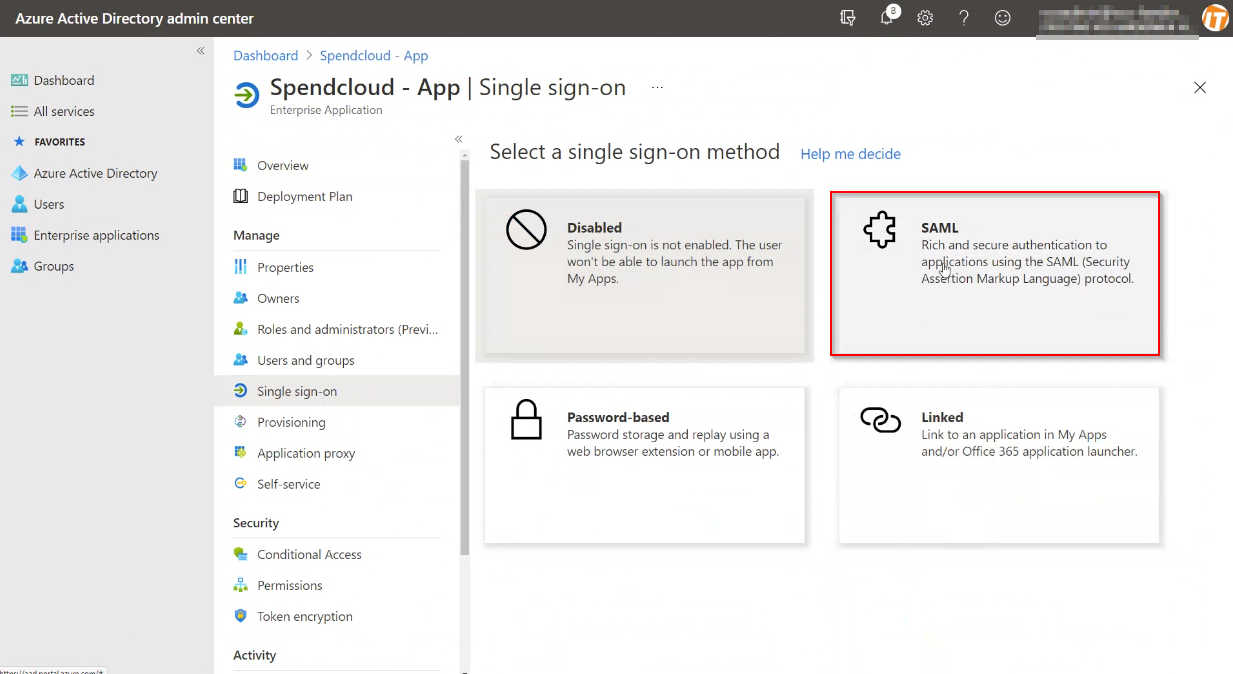
Task: Open the help question mark
Action: (x=964, y=18)
